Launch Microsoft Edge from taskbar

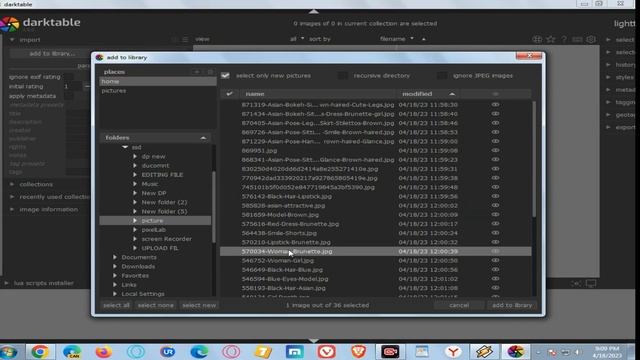pyautogui.click(x=199, y=351)
